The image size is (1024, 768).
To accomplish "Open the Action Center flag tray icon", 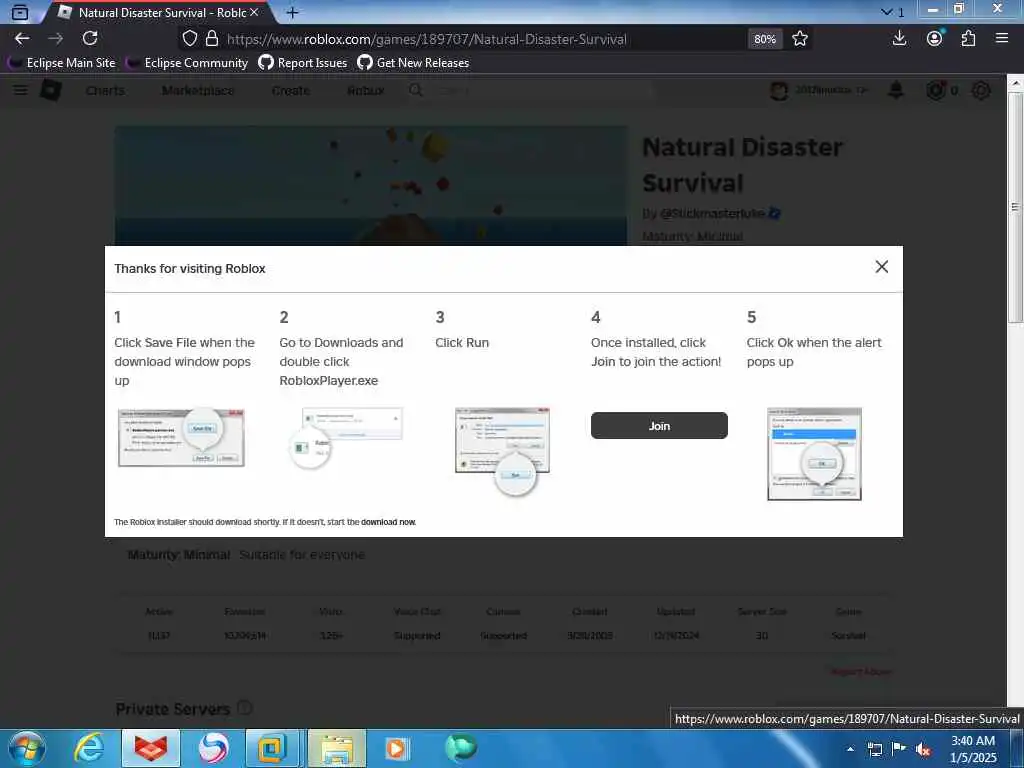I will (x=899, y=748).
